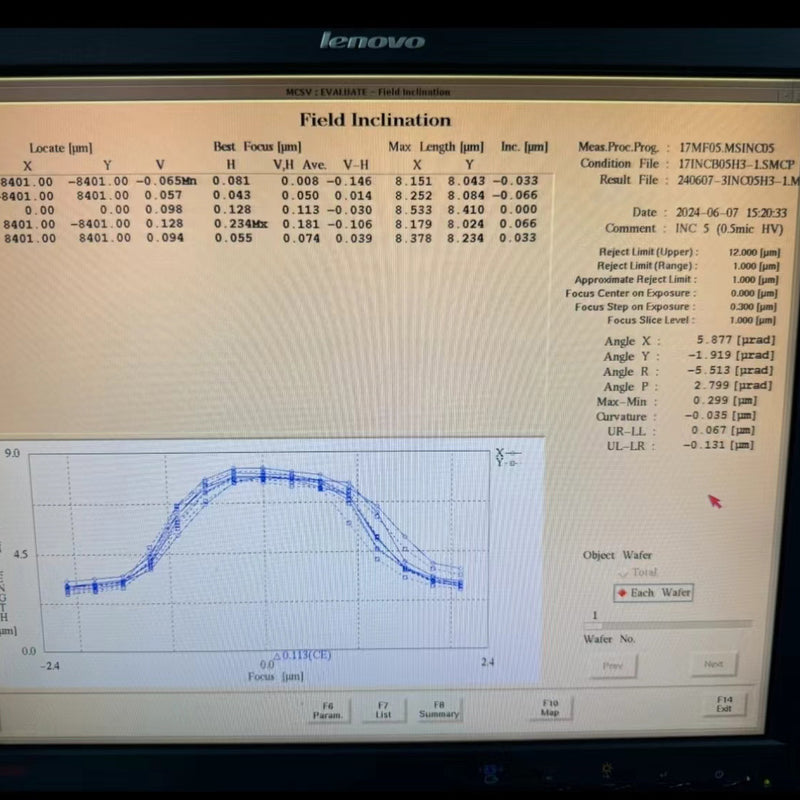Click the Angle X 5.877 value
Screen dimensions: 800x800
[x=735, y=341]
